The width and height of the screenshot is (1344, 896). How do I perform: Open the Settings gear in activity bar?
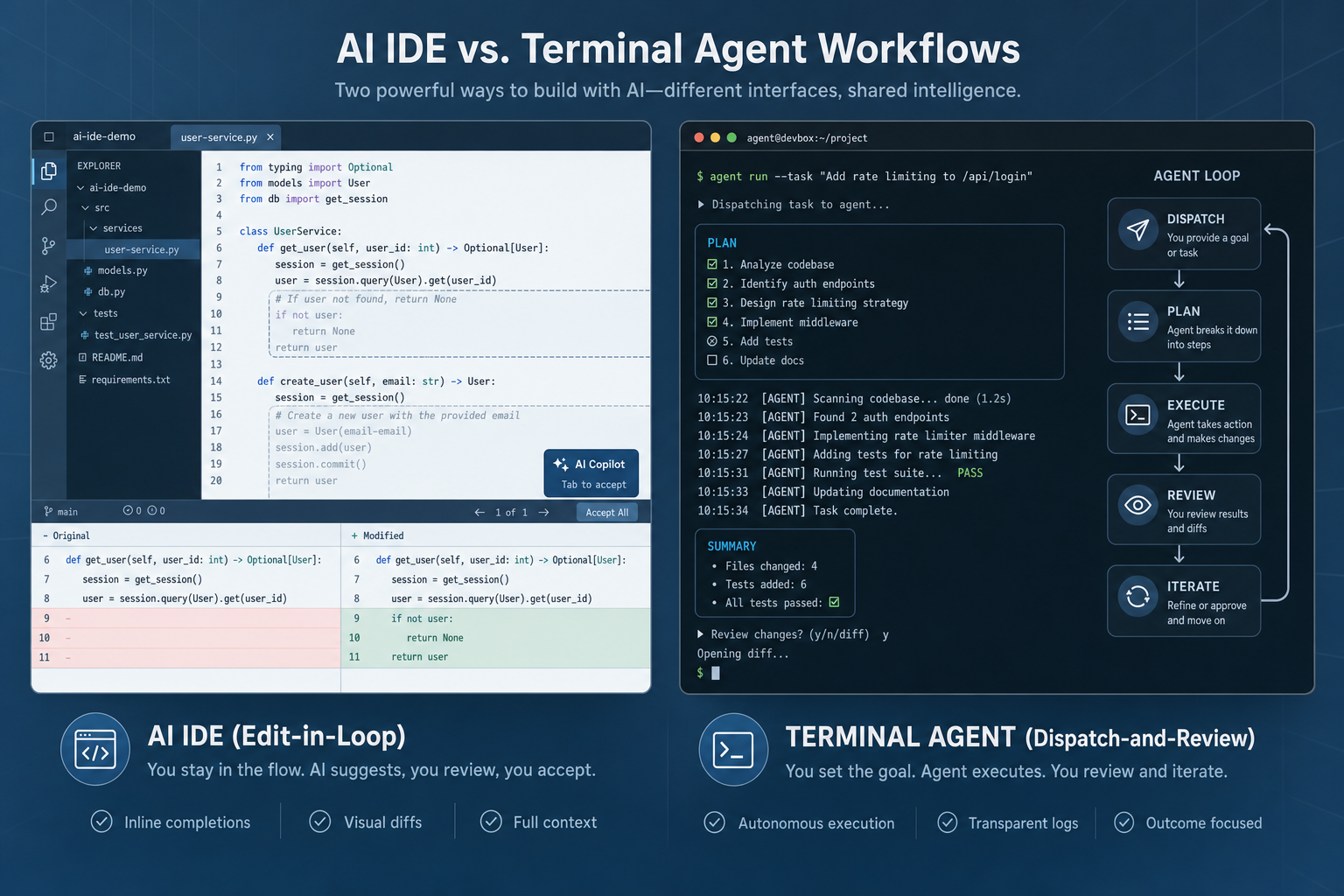click(49, 360)
